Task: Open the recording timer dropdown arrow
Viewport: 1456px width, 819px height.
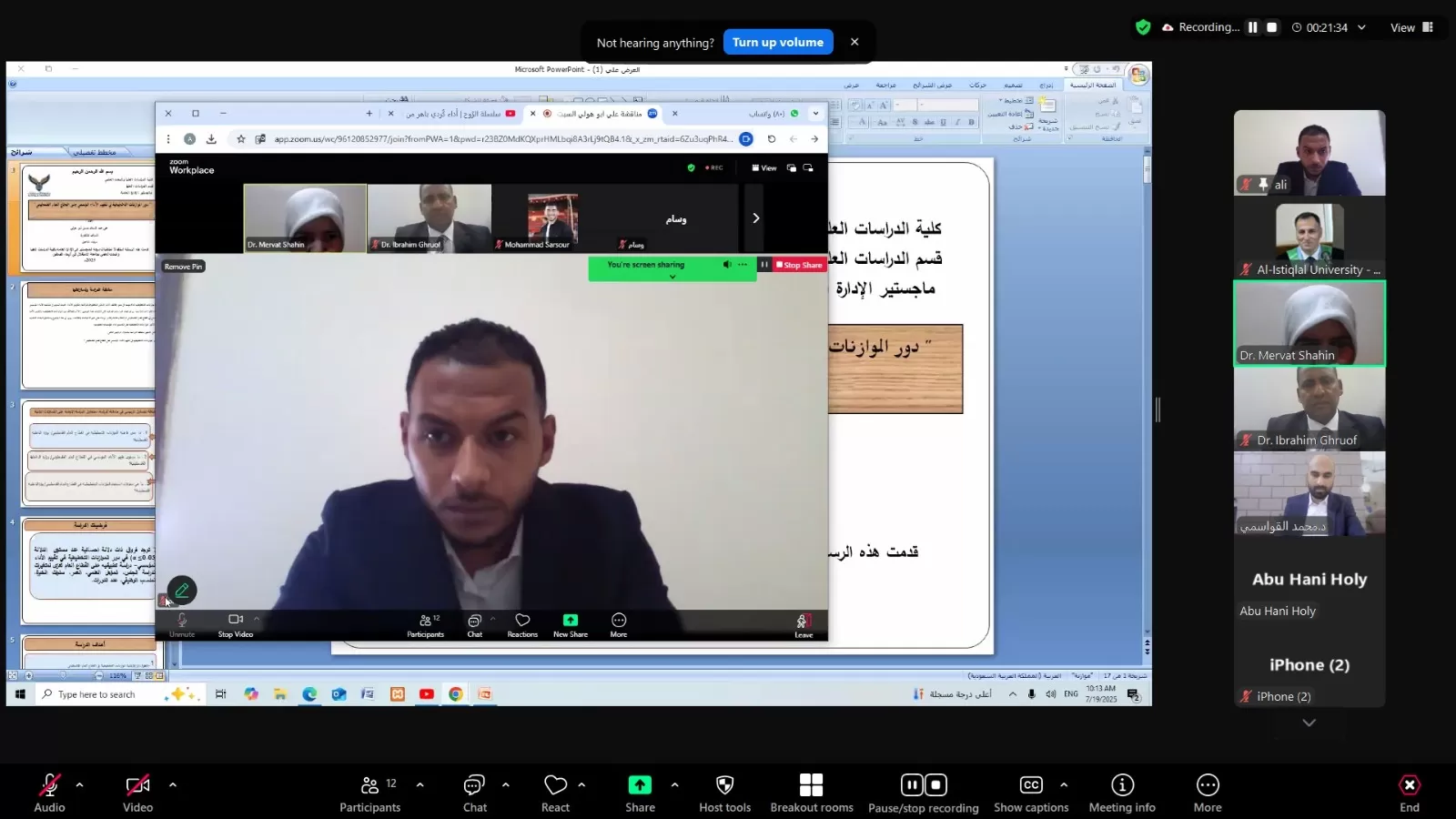Action: [x=1361, y=27]
